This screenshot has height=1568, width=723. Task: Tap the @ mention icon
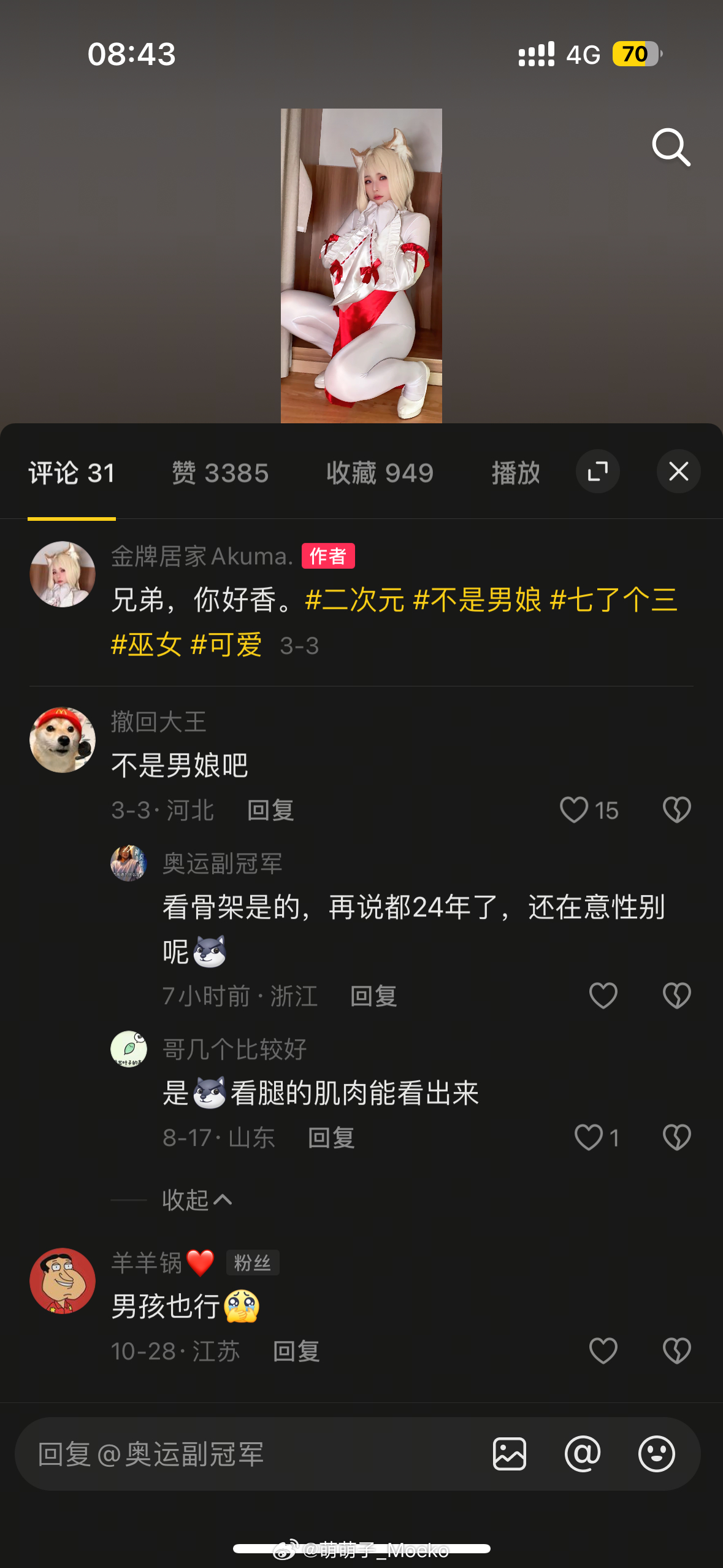583,1454
